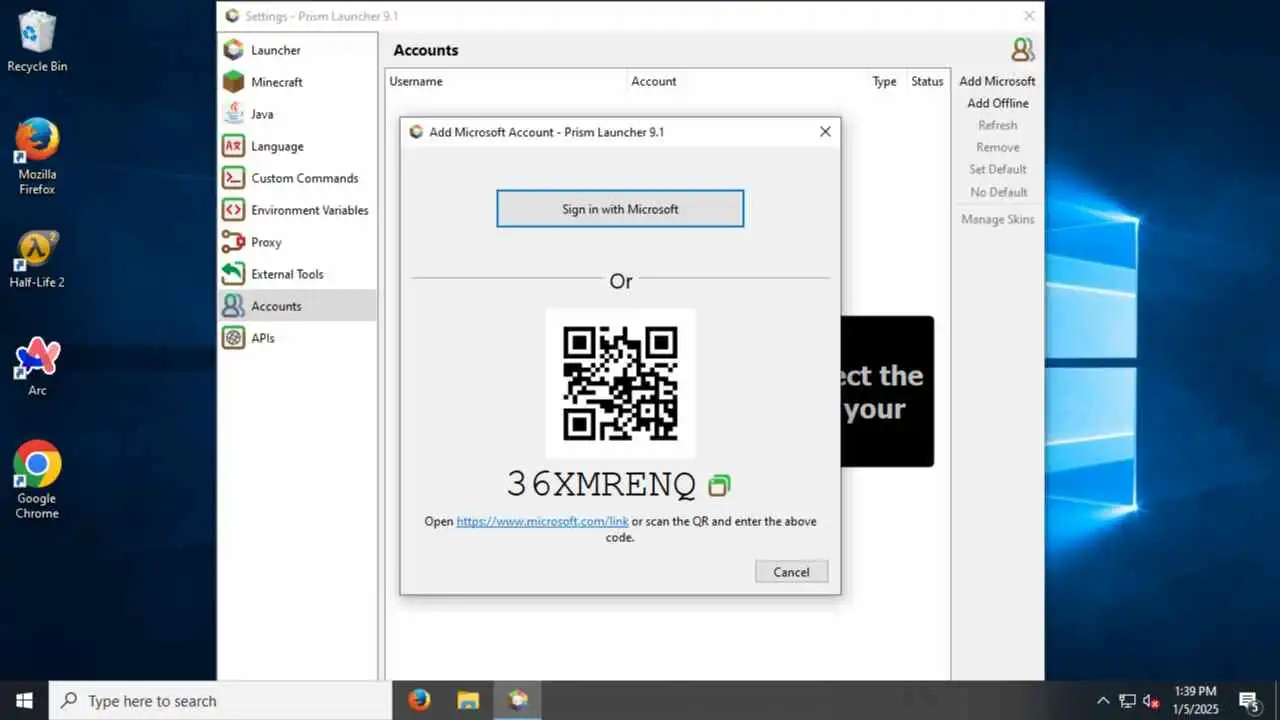Image resolution: width=1280 pixels, height=720 pixels.
Task: Click the Proxy icon in the sidebar
Action: [x=233, y=242]
